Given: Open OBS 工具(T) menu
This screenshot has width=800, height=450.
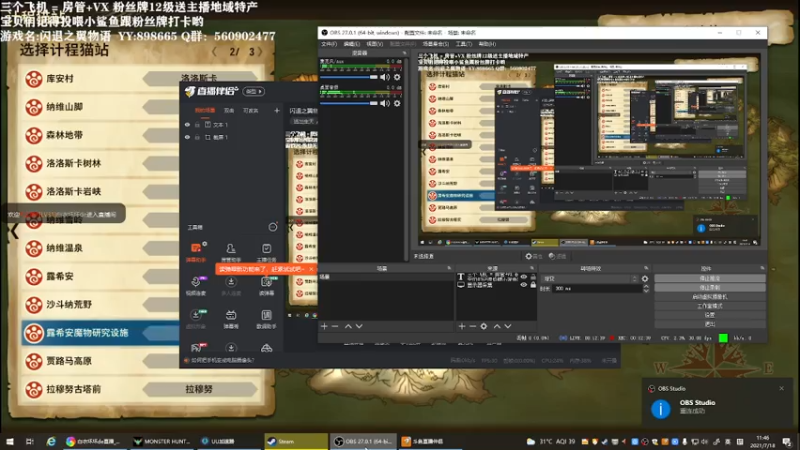Looking at the screenshot, I should tap(464, 44).
